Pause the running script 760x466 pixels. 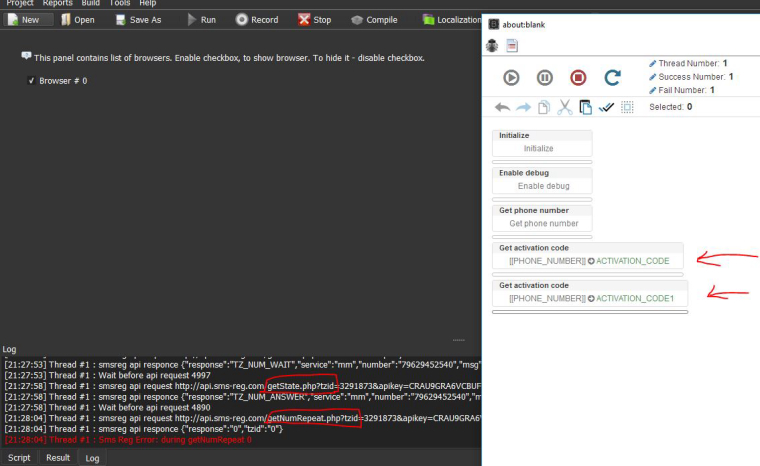[545, 77]
